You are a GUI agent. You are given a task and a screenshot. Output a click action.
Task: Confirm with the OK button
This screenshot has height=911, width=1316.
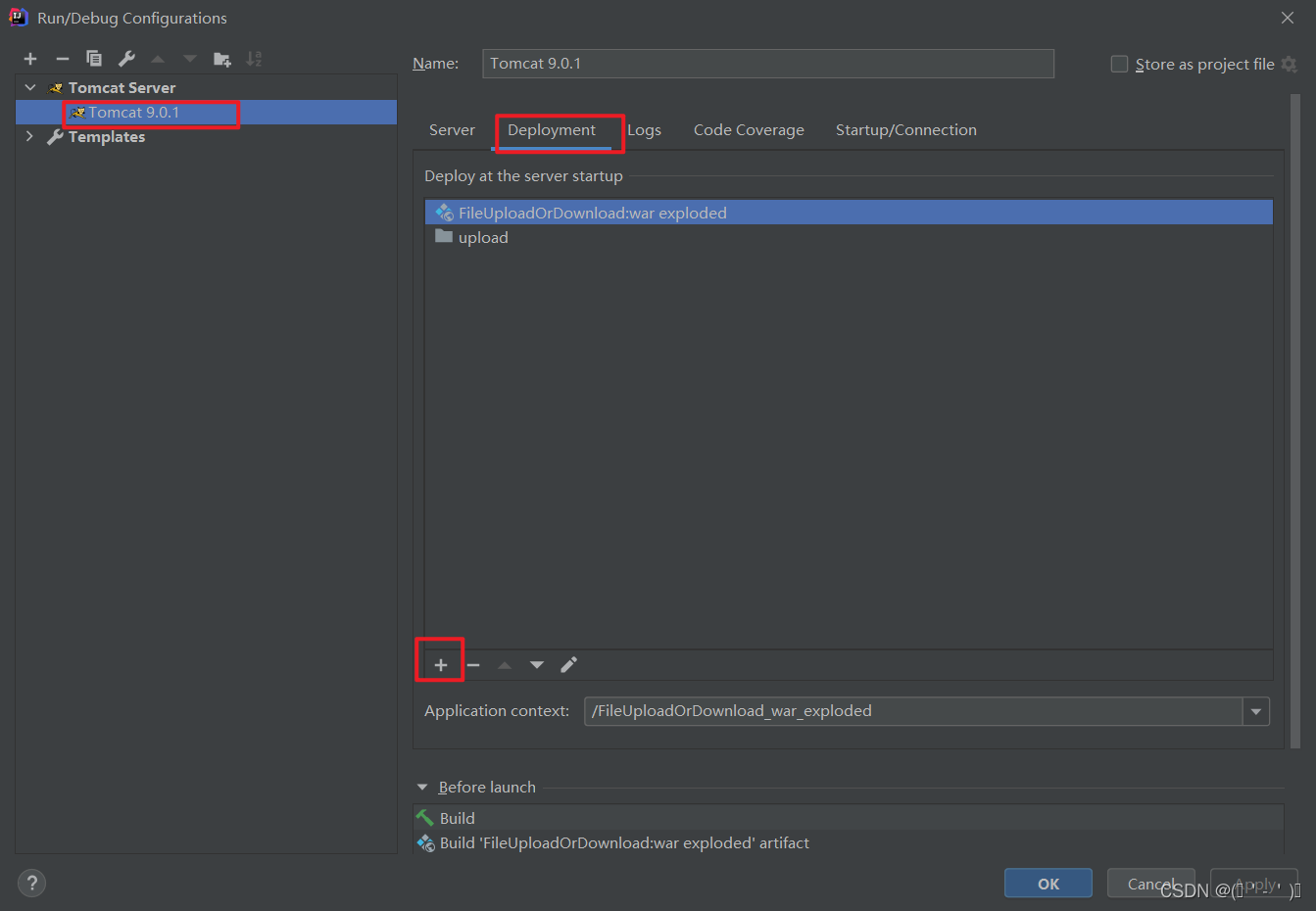(1048, 884)
